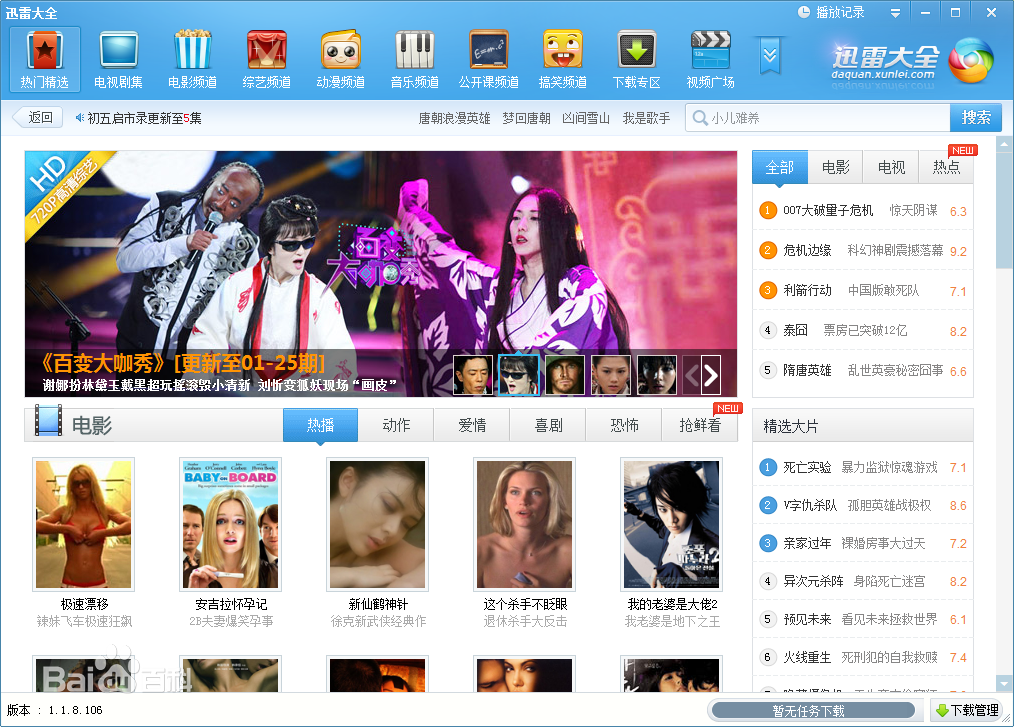Select the 爱情 movie tab
Screen dimensions: 1014x727
(x=472, y=425)
